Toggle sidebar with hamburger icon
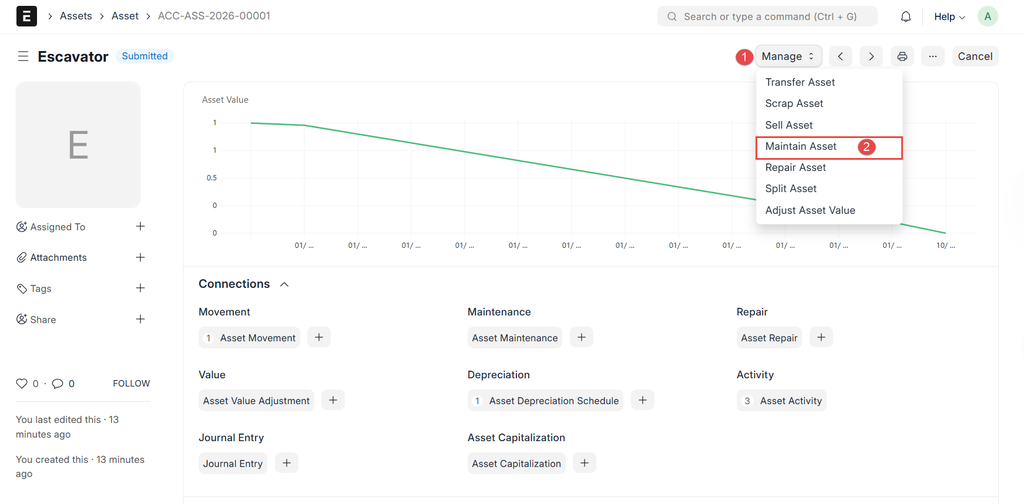 click(x=23, y=57)
